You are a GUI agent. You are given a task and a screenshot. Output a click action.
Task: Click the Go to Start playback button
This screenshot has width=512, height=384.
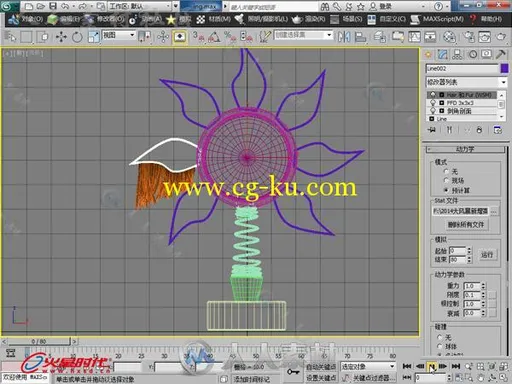(407, 366)
